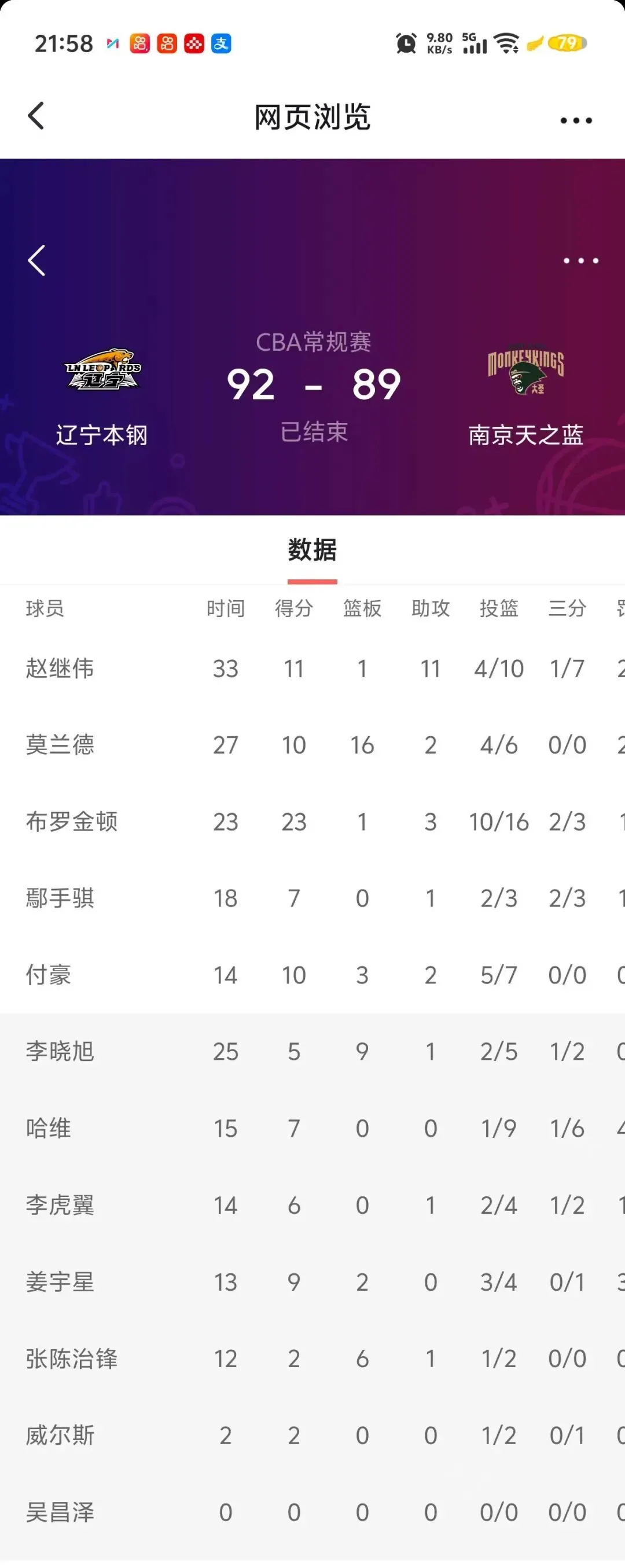625x1568 pixels.
Task: Select player 布罗金顿 in the stats table
Action: click(71, 822)
